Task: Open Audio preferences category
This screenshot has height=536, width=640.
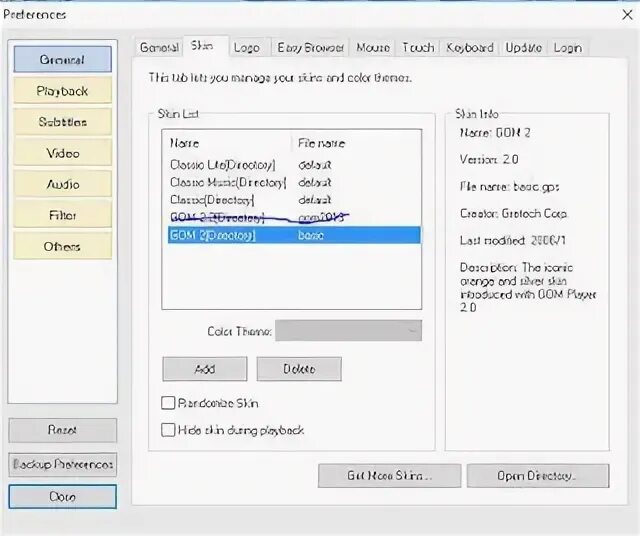Action: pyautogui.click(x=62, y=184)
